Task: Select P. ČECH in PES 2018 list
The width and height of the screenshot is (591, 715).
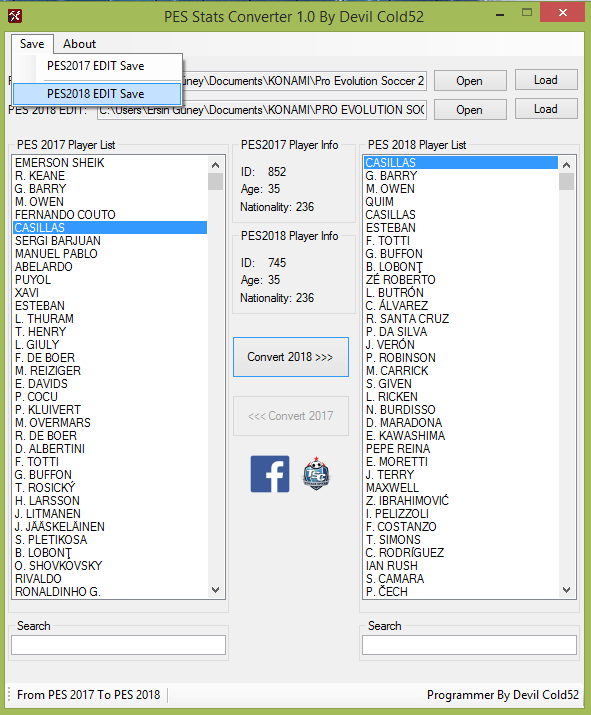Action: 461,591
